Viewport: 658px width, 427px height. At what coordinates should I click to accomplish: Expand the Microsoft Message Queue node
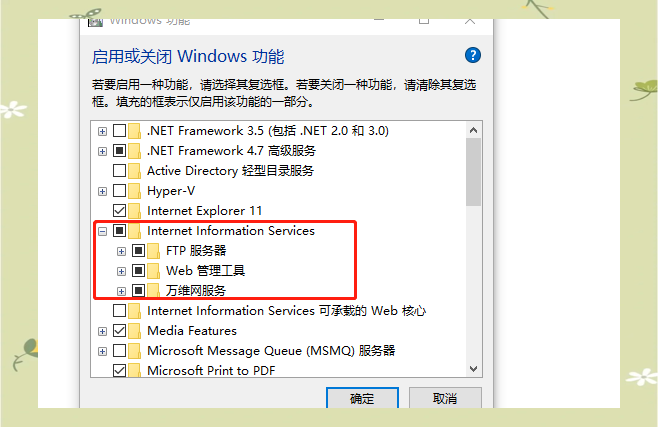[102, 351]
